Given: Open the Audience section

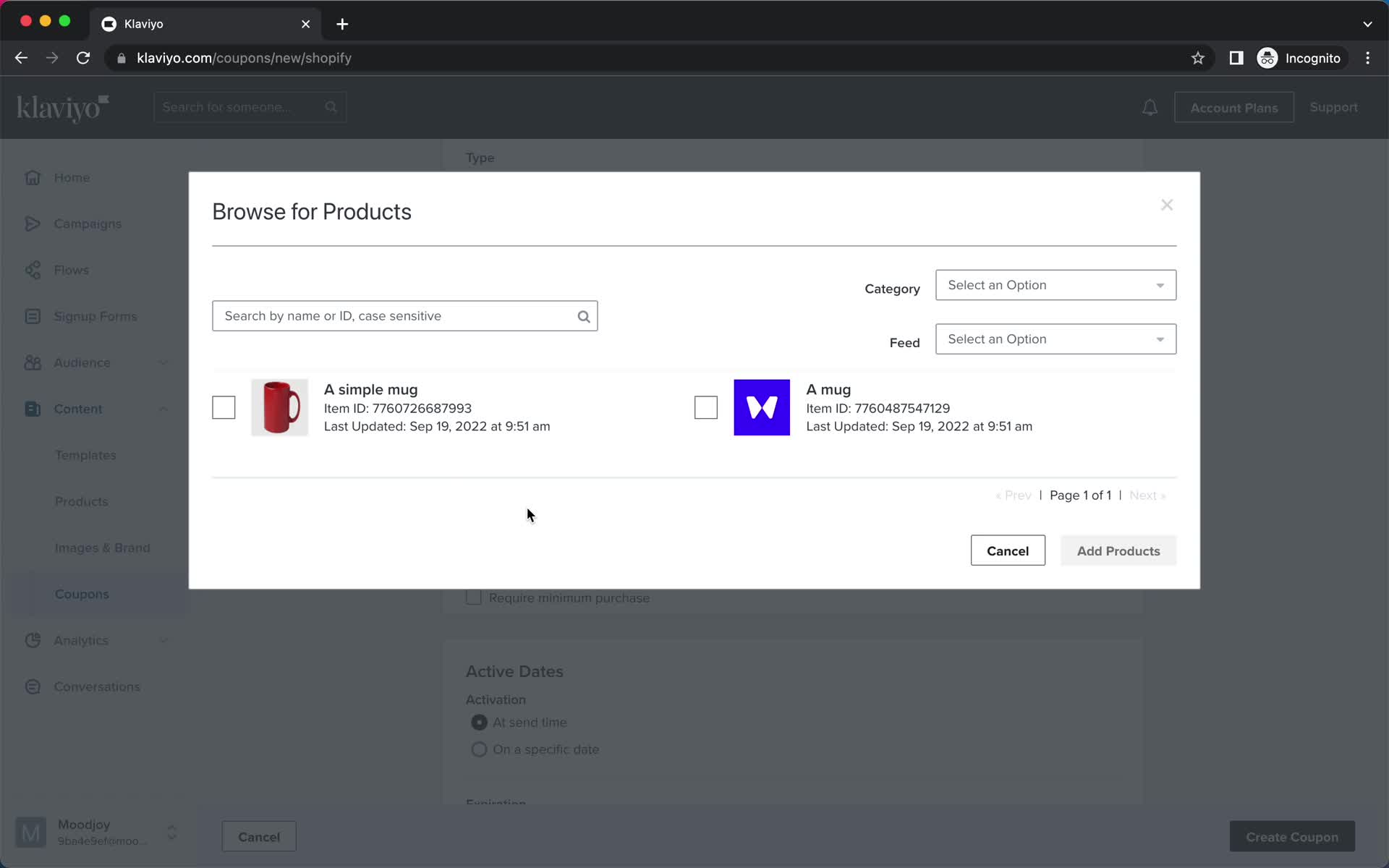Looking at the screenshot, I should [82, 362].
